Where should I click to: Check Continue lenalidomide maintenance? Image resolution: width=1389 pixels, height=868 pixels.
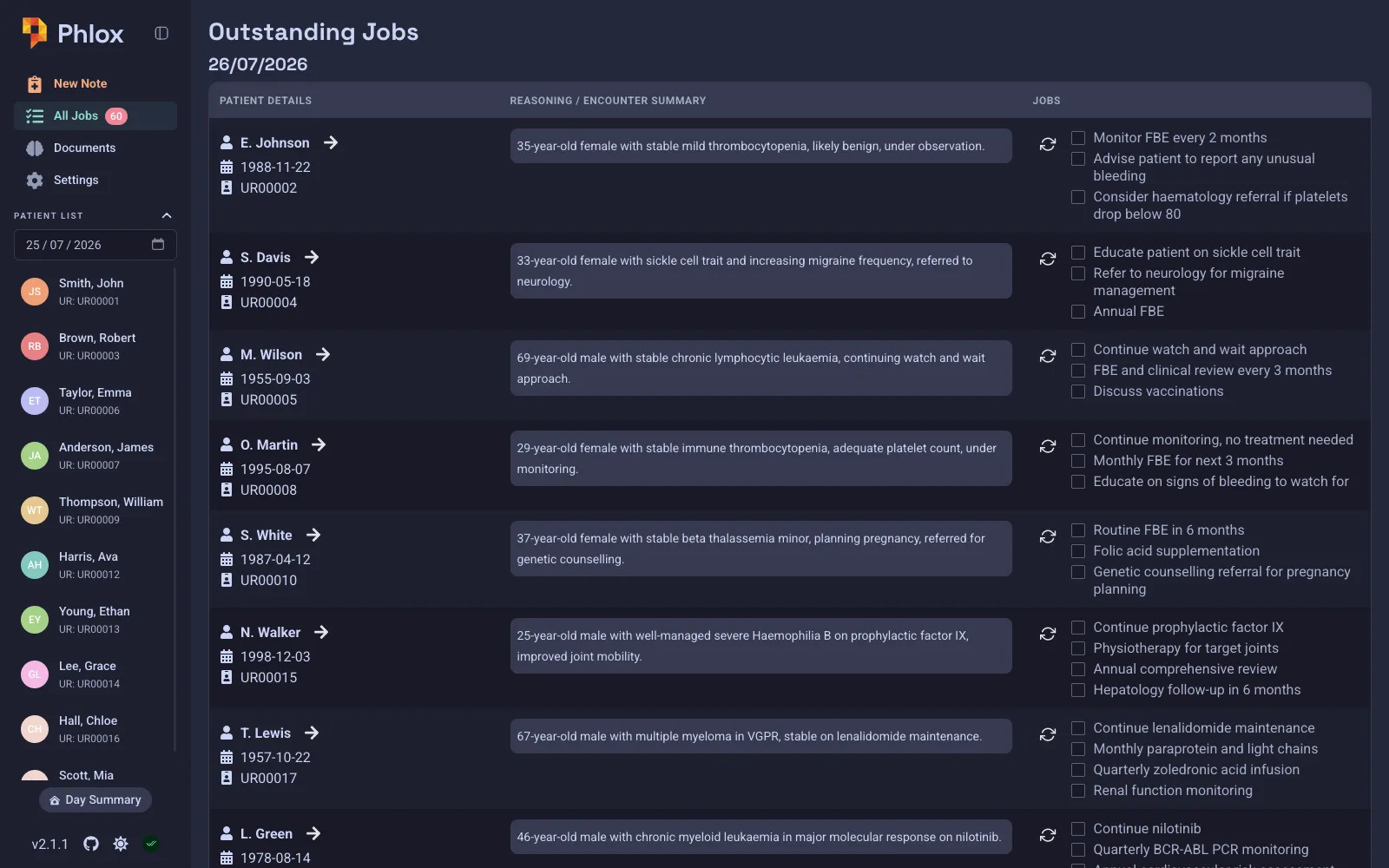click(1078, 728)
